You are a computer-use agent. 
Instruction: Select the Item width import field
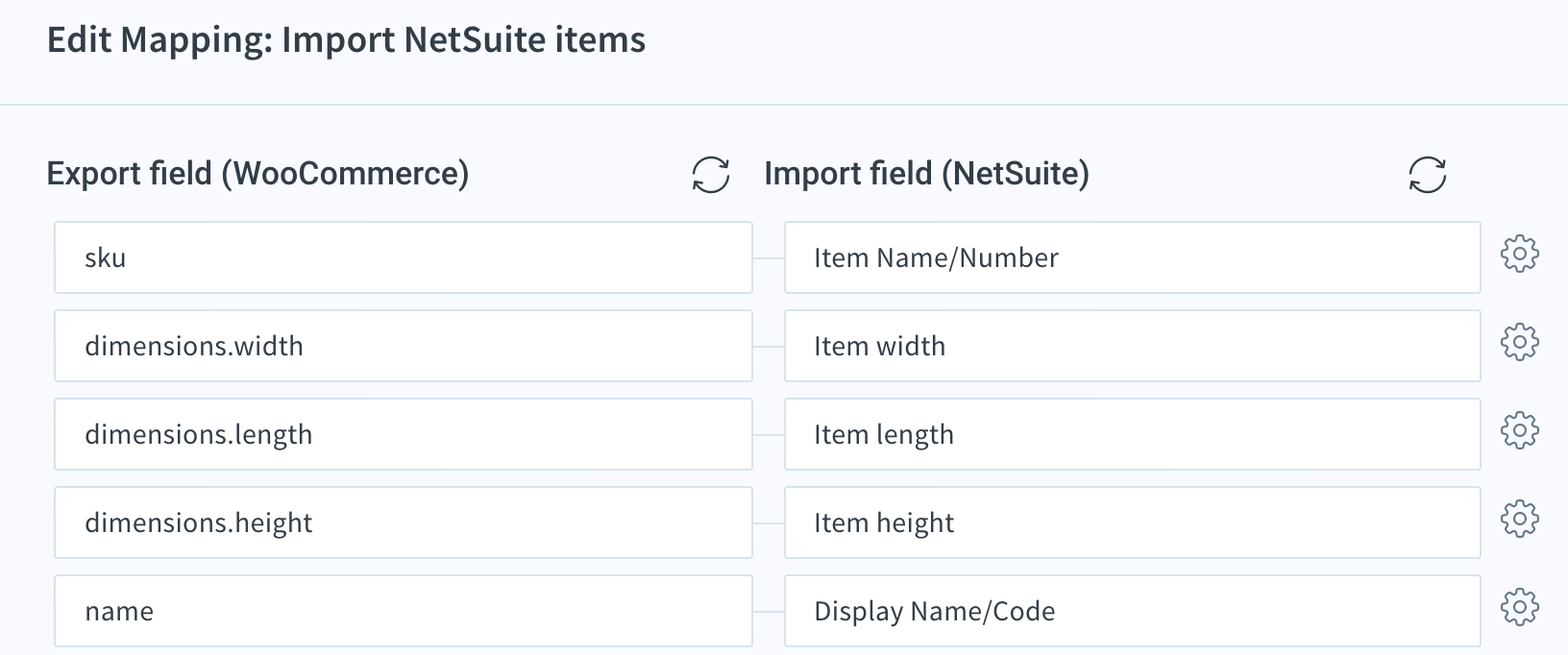click(x=1133, y=346)
